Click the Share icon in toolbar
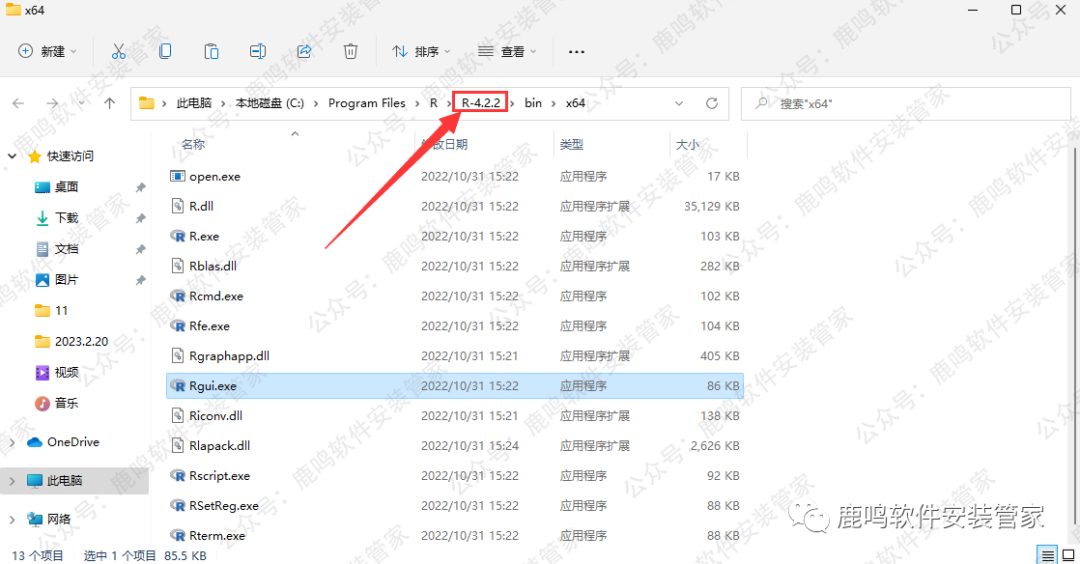1080x564 pixels. [304, 51]
